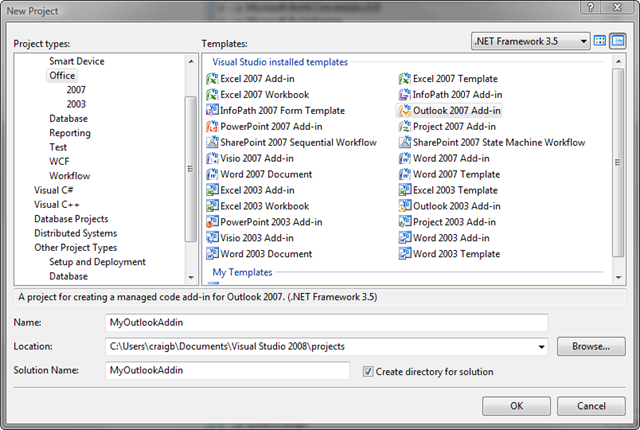Viewport: 640px width, 430px height.
Task: Click the Browse... button
Action: pos(591,346)
